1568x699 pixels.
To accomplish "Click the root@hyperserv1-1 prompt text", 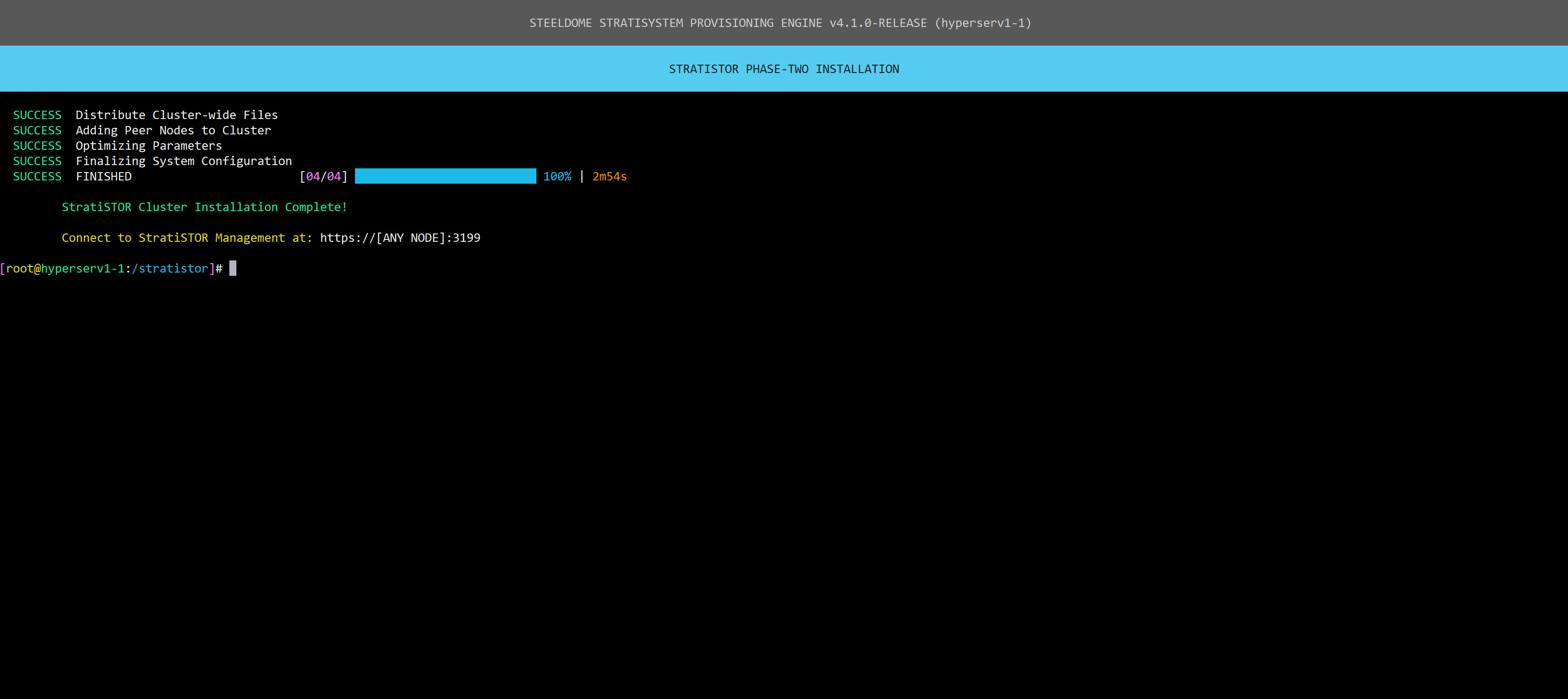I will pyautogui.click(x=65, y=269).
